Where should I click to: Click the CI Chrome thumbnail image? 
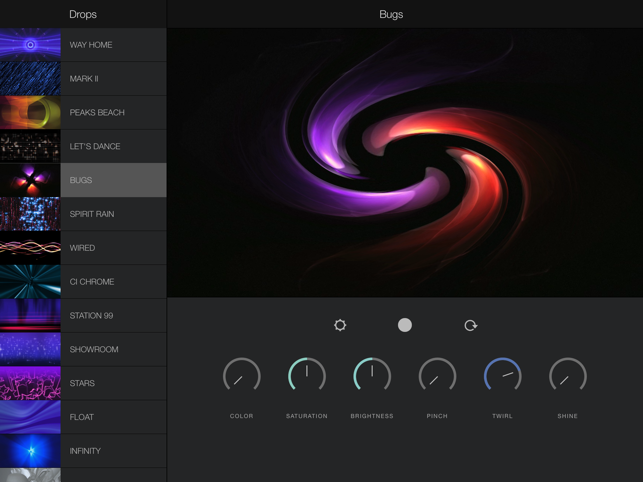point(30,282)
